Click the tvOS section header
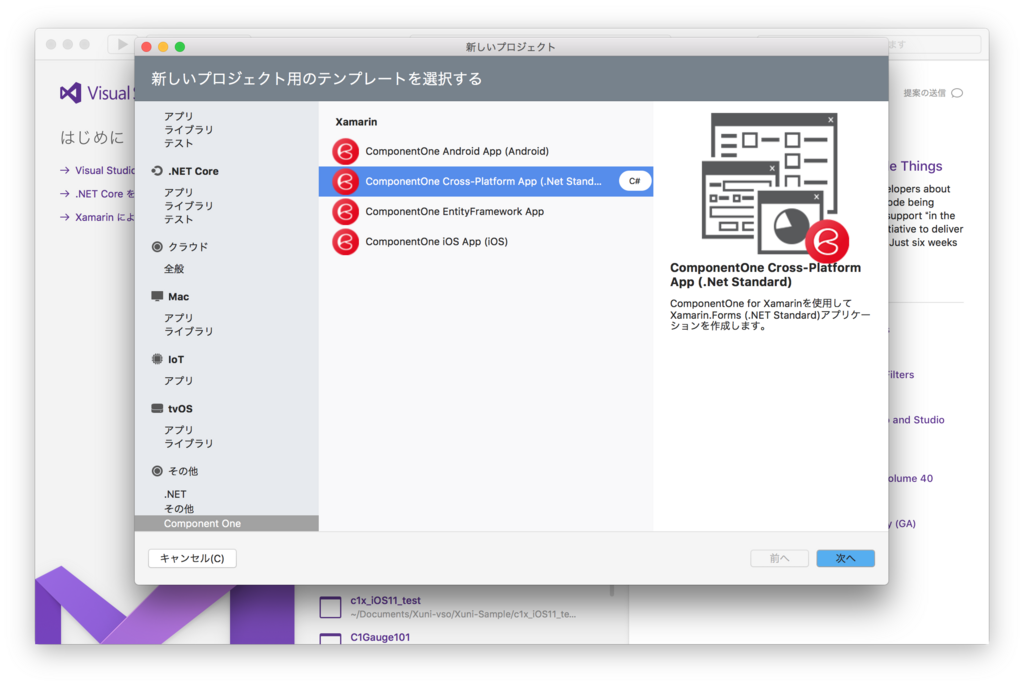The height and width of the screenshot is (686, 1024). [x=180, y=409]
